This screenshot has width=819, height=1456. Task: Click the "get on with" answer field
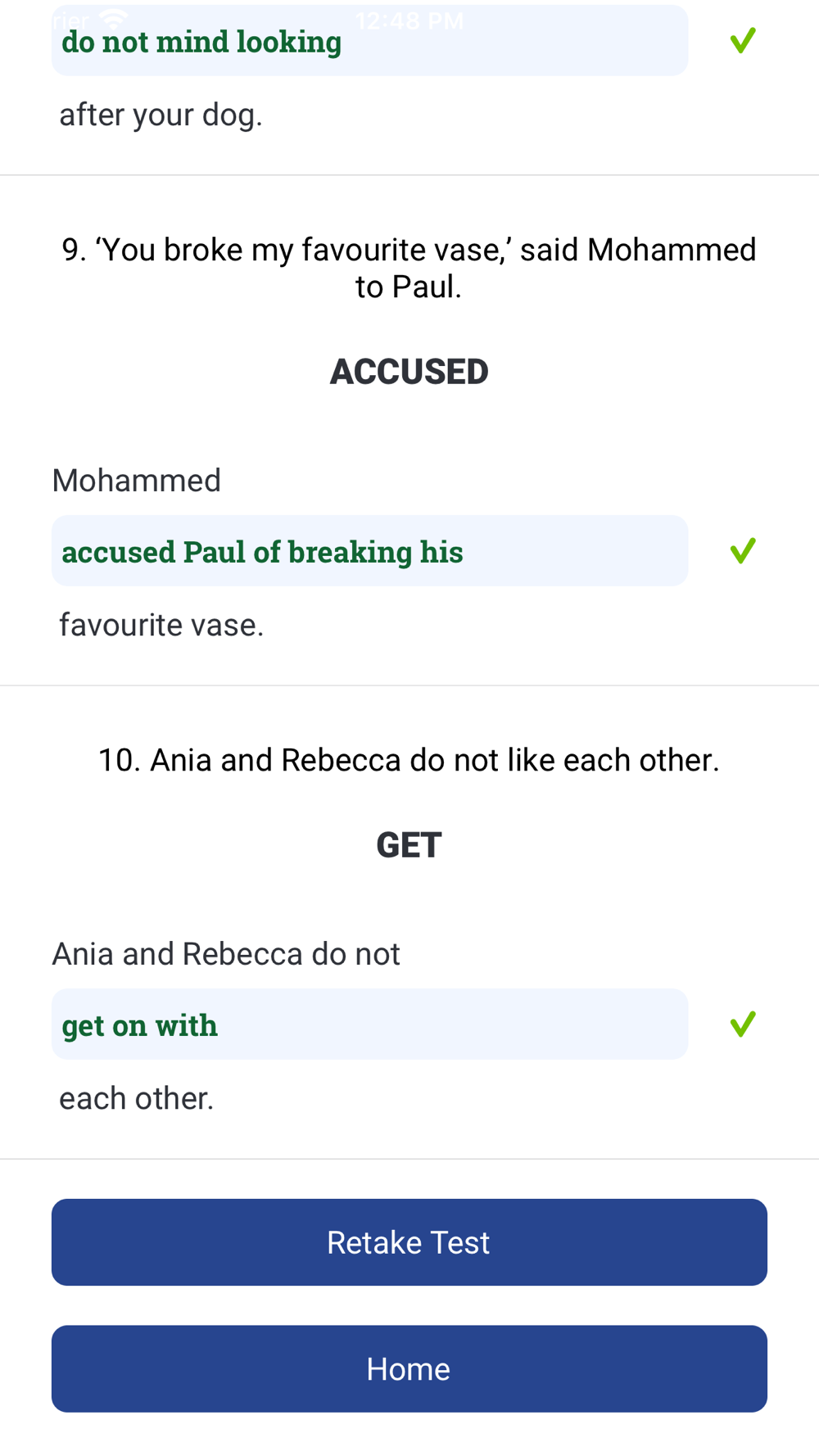click(369, 1024)
